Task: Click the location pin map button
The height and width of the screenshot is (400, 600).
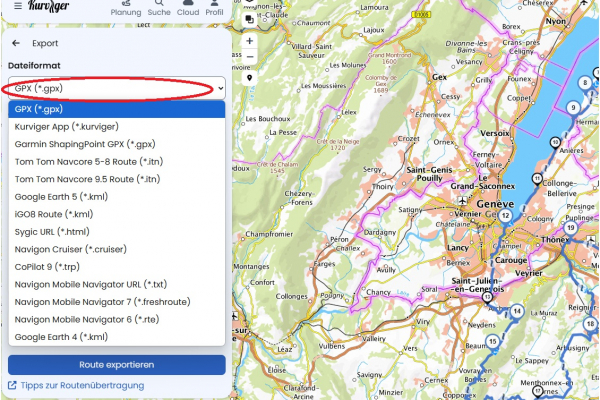Action: (x=249, y=77)
